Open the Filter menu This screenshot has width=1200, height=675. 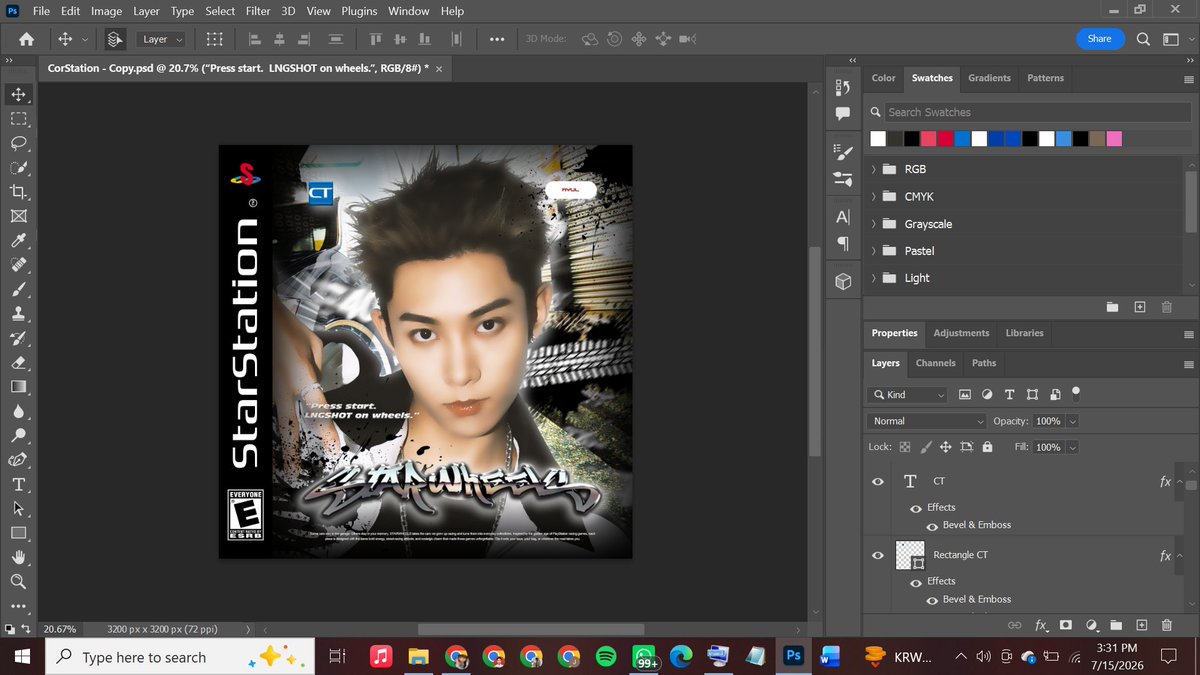tap(258, 11)
